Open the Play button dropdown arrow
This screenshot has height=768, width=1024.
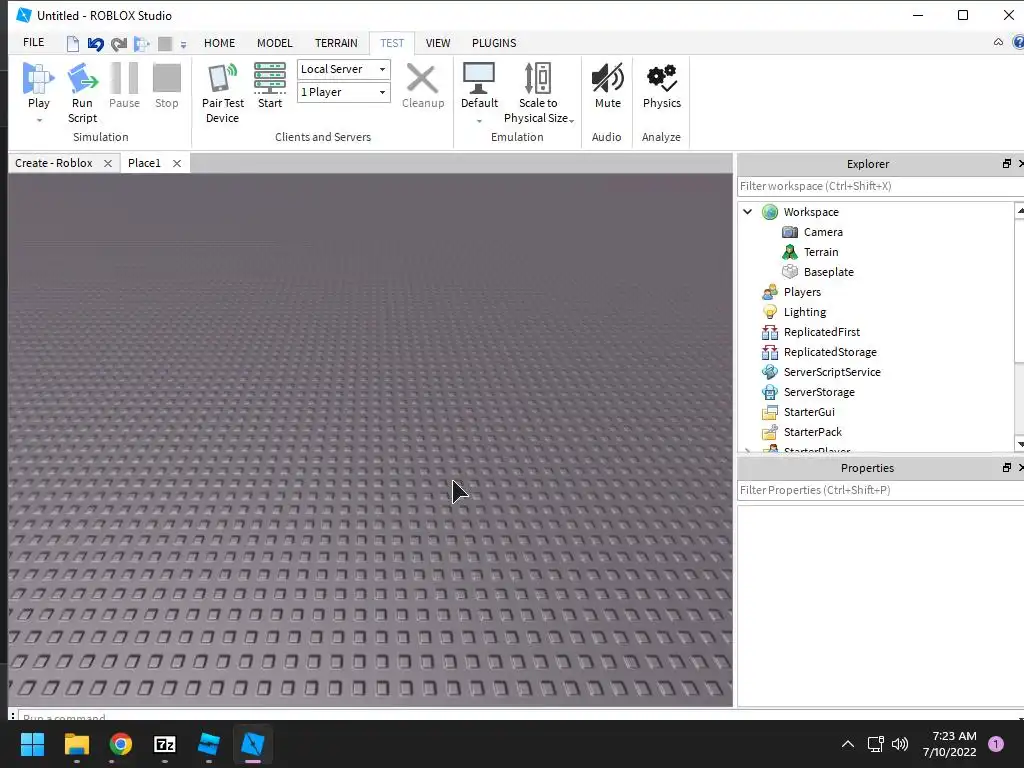39,120
